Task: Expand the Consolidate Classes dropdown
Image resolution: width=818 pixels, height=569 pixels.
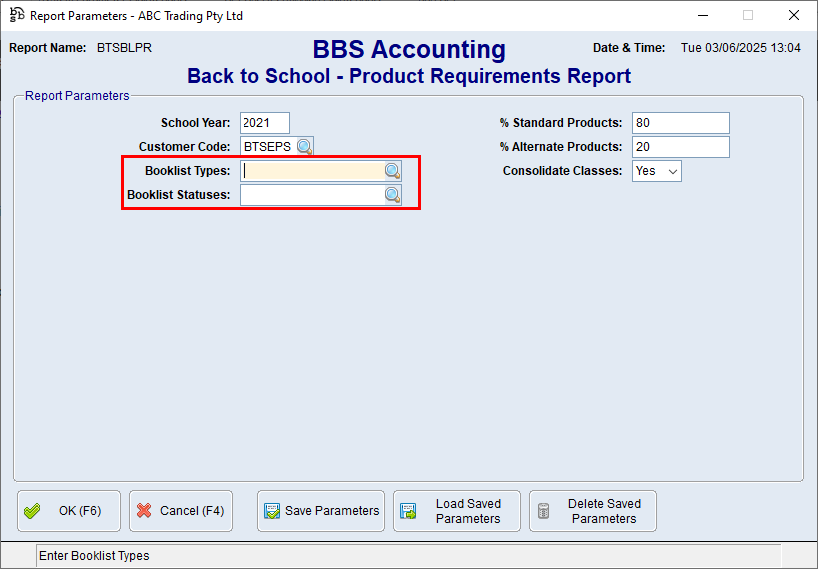Action: pos(673,171)
